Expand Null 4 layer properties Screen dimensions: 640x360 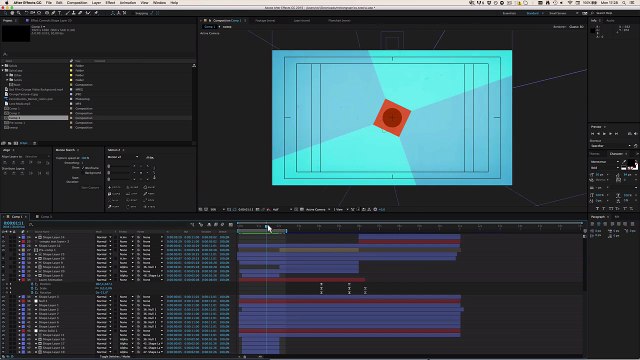coord(19,301)
